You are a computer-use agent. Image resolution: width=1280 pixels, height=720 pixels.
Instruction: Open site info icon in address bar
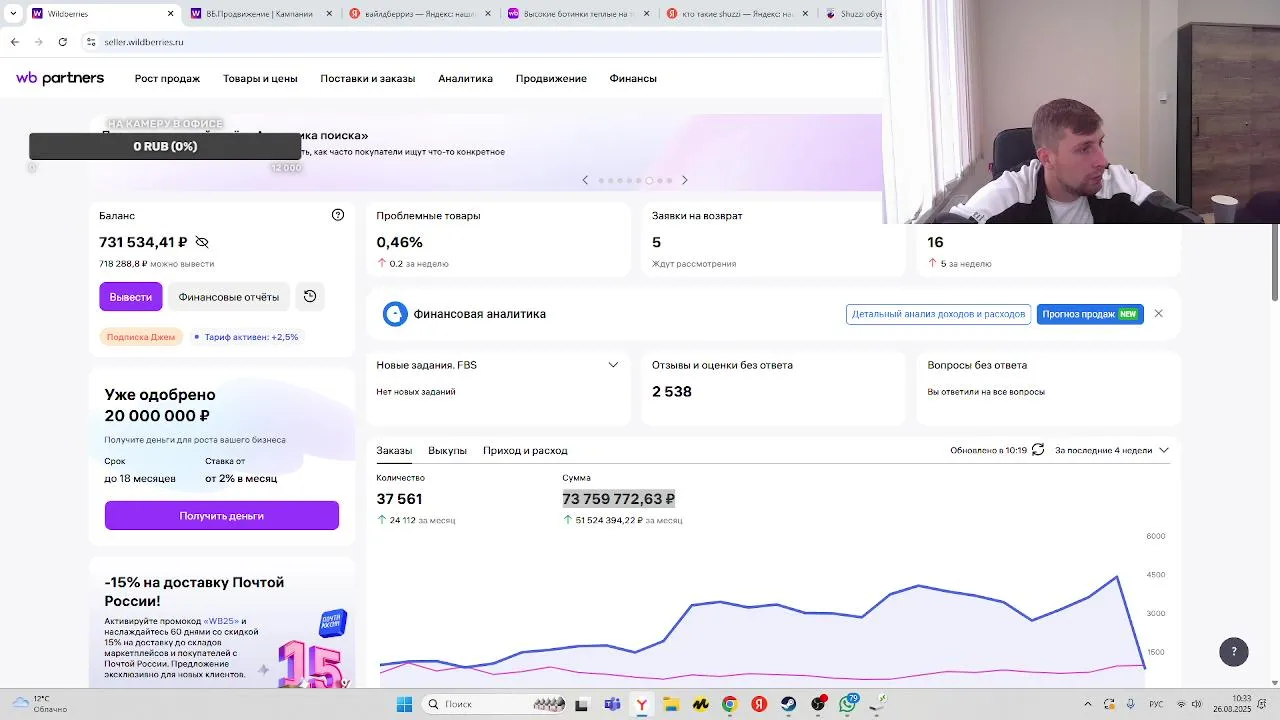(x=91, y=42)
